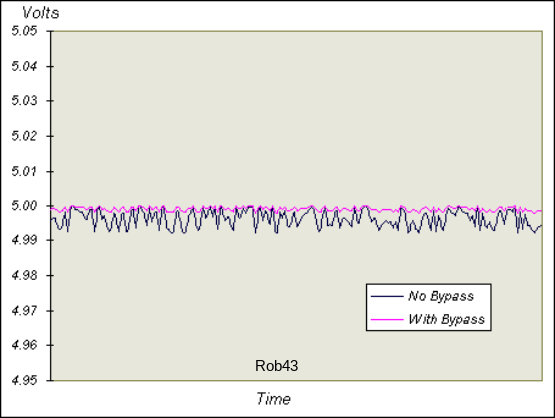Select the 4.96 axis label

(x=24, y=345)
